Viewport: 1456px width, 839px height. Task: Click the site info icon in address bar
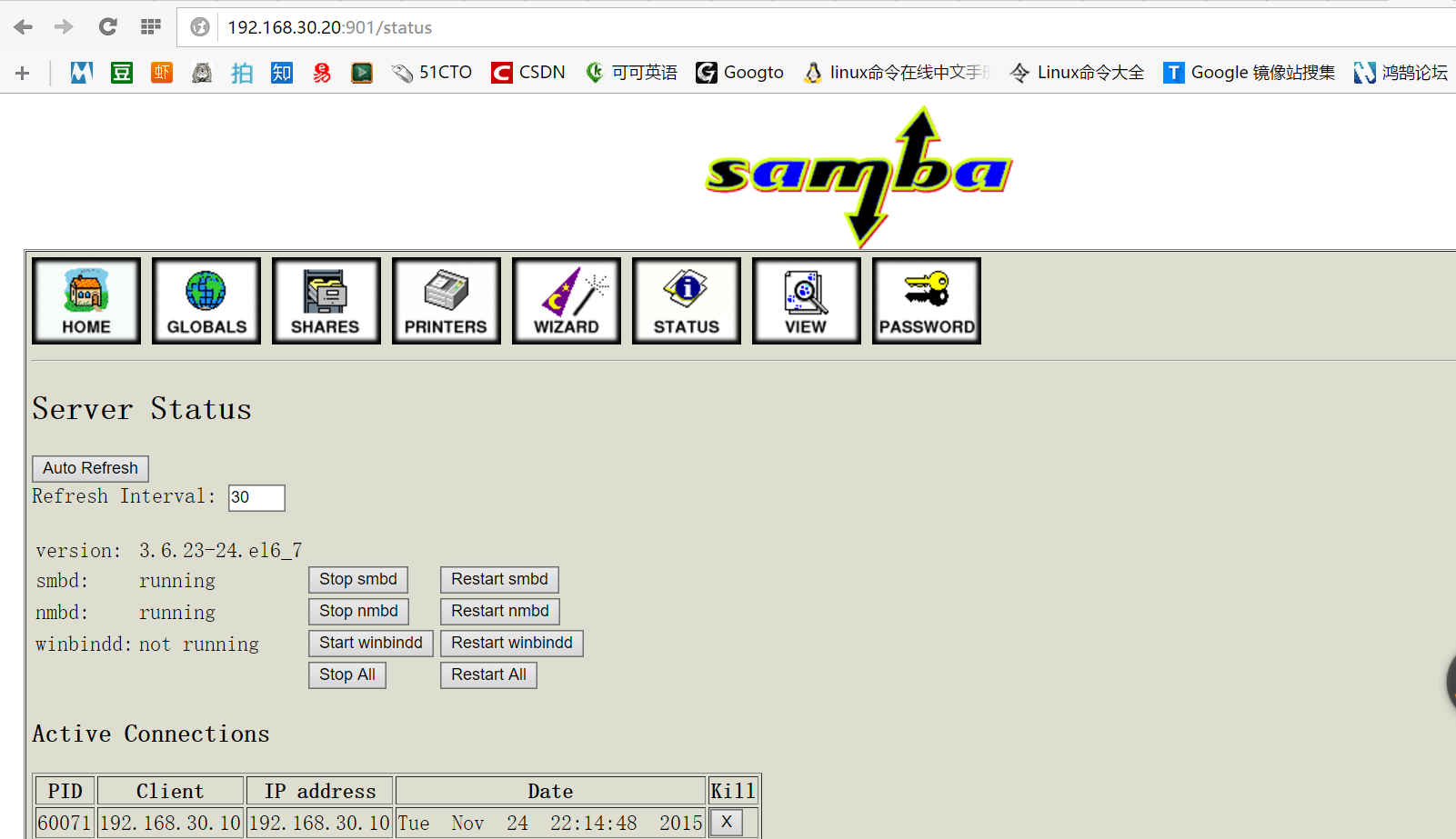coord(200,27)
